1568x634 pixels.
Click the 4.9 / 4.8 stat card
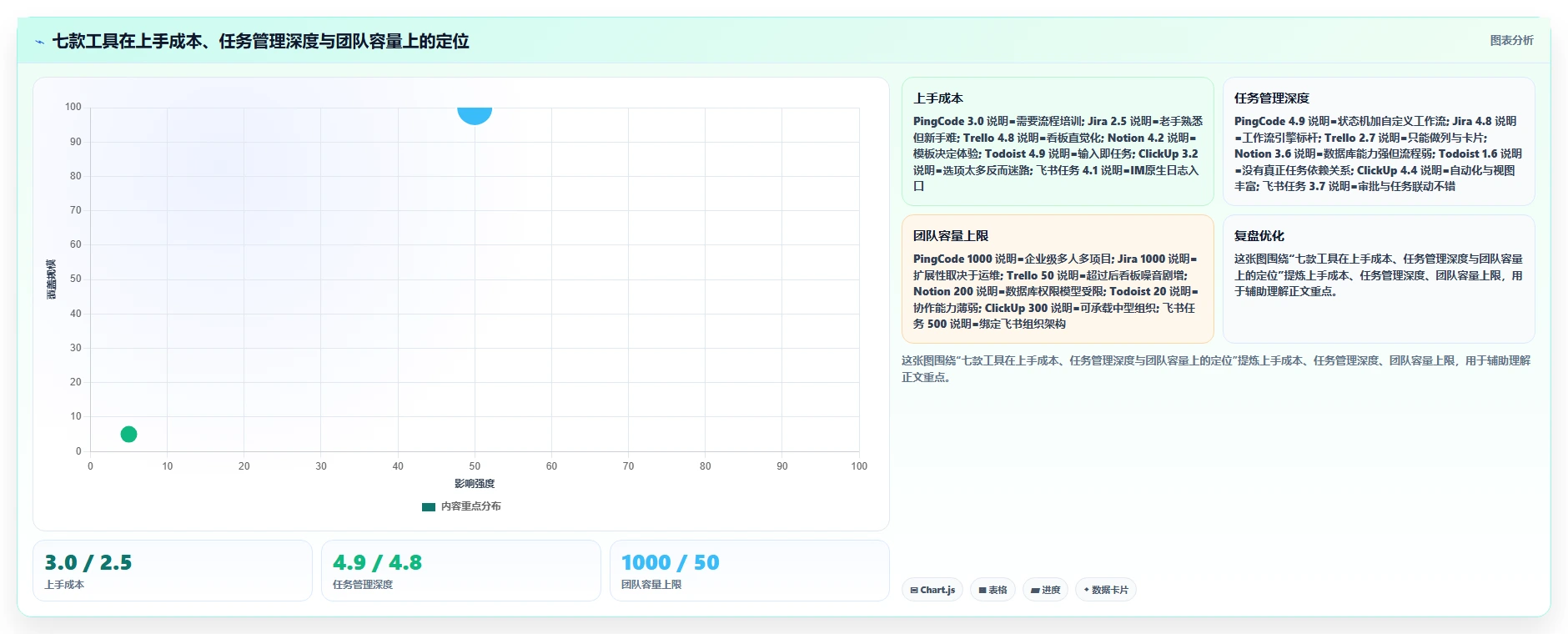point(461,571)
